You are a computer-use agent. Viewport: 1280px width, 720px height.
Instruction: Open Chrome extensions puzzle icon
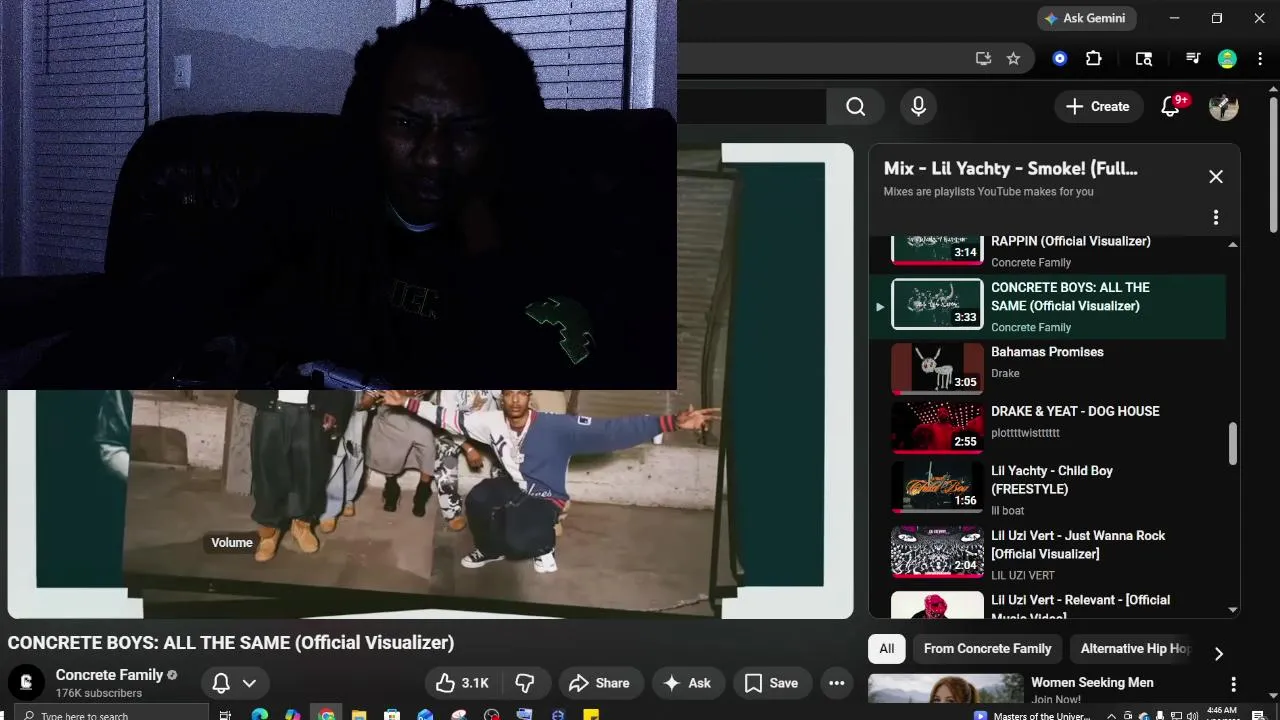[1094, 59]
